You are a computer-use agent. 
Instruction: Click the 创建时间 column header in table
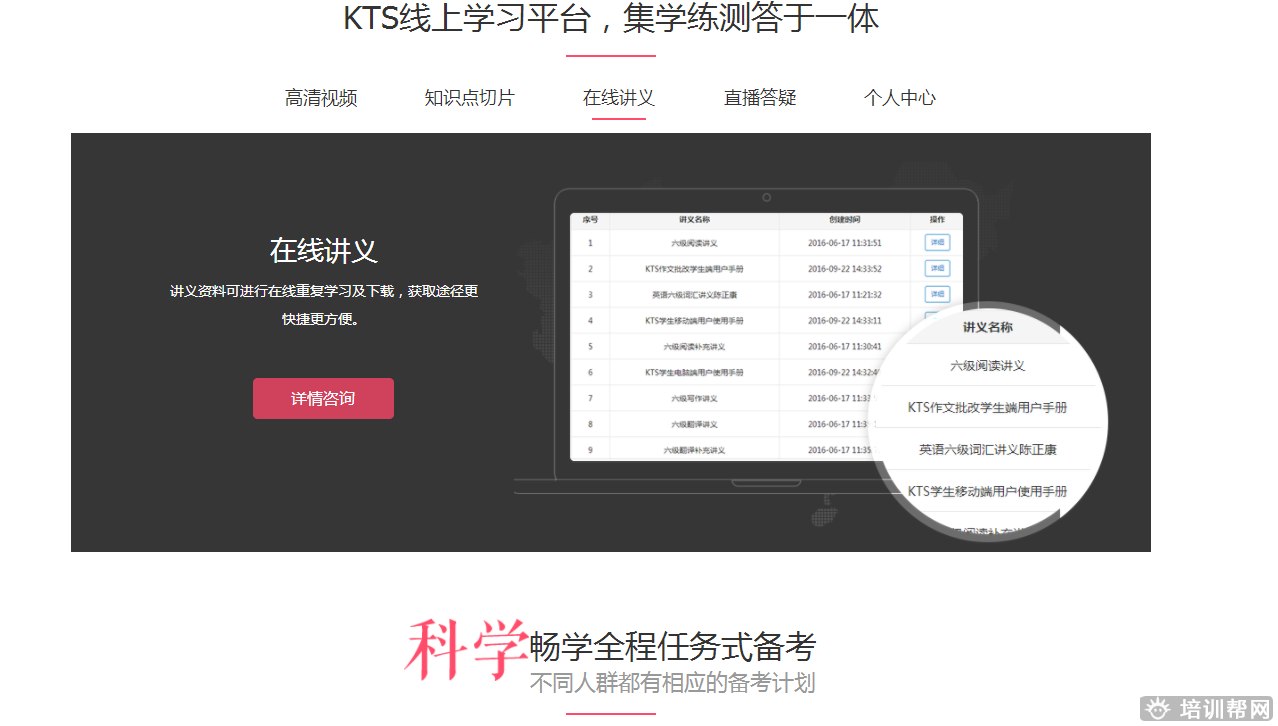pyautogui.click(x=844, y=219)
